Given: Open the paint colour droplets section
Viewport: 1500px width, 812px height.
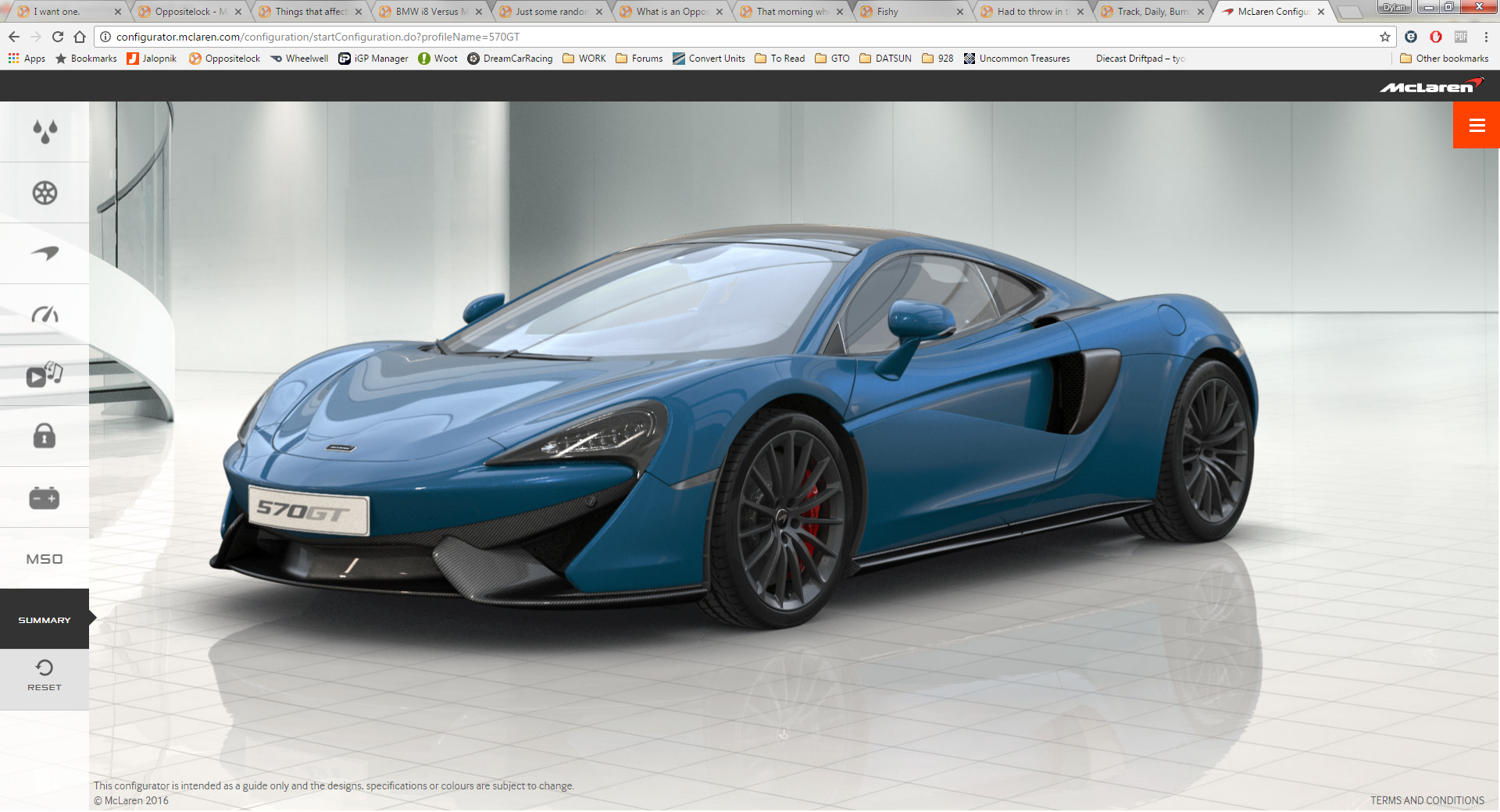Looking at the screenshot, I should 45,131.
